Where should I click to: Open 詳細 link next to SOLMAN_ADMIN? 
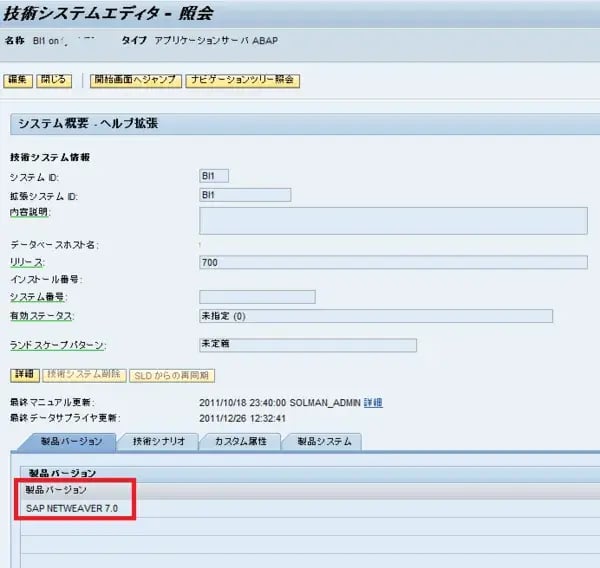372,402
